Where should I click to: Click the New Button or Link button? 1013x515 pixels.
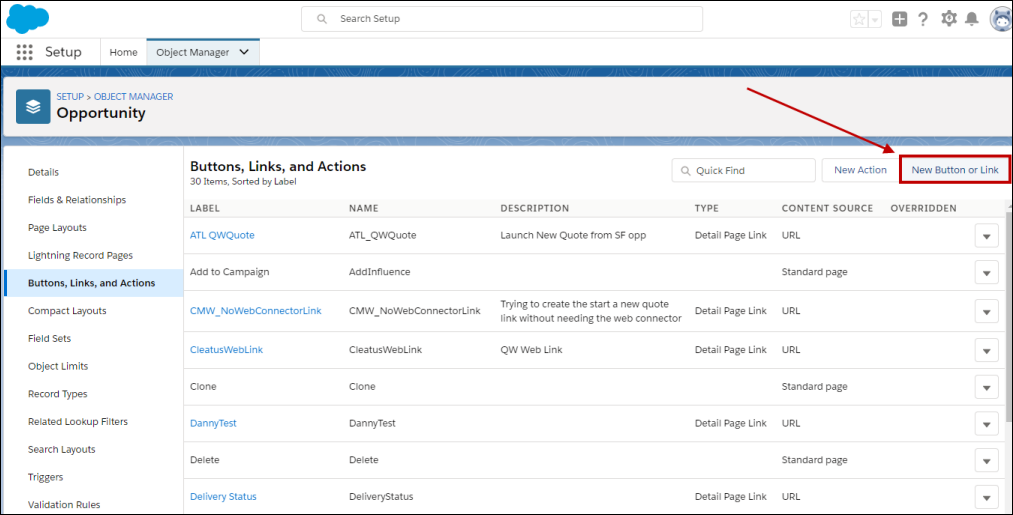point(954,170)
